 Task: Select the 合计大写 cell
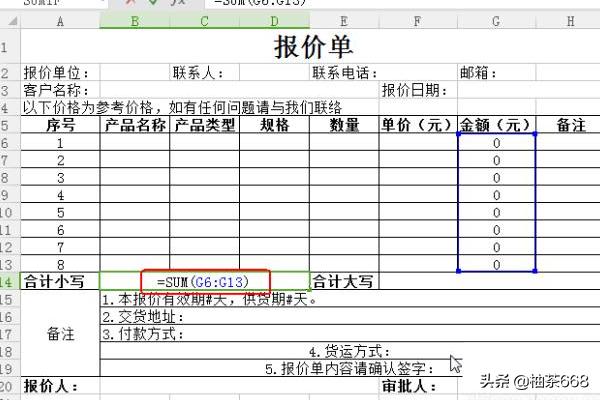click(x=343, y=281)
